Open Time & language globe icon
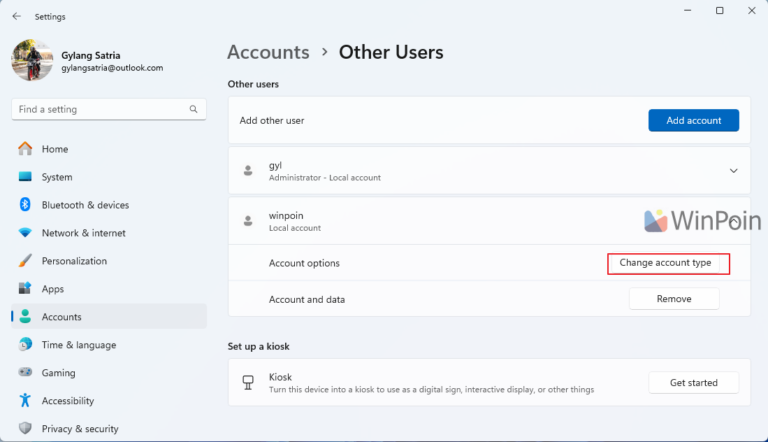768x442 pixels. pos(25,345)
